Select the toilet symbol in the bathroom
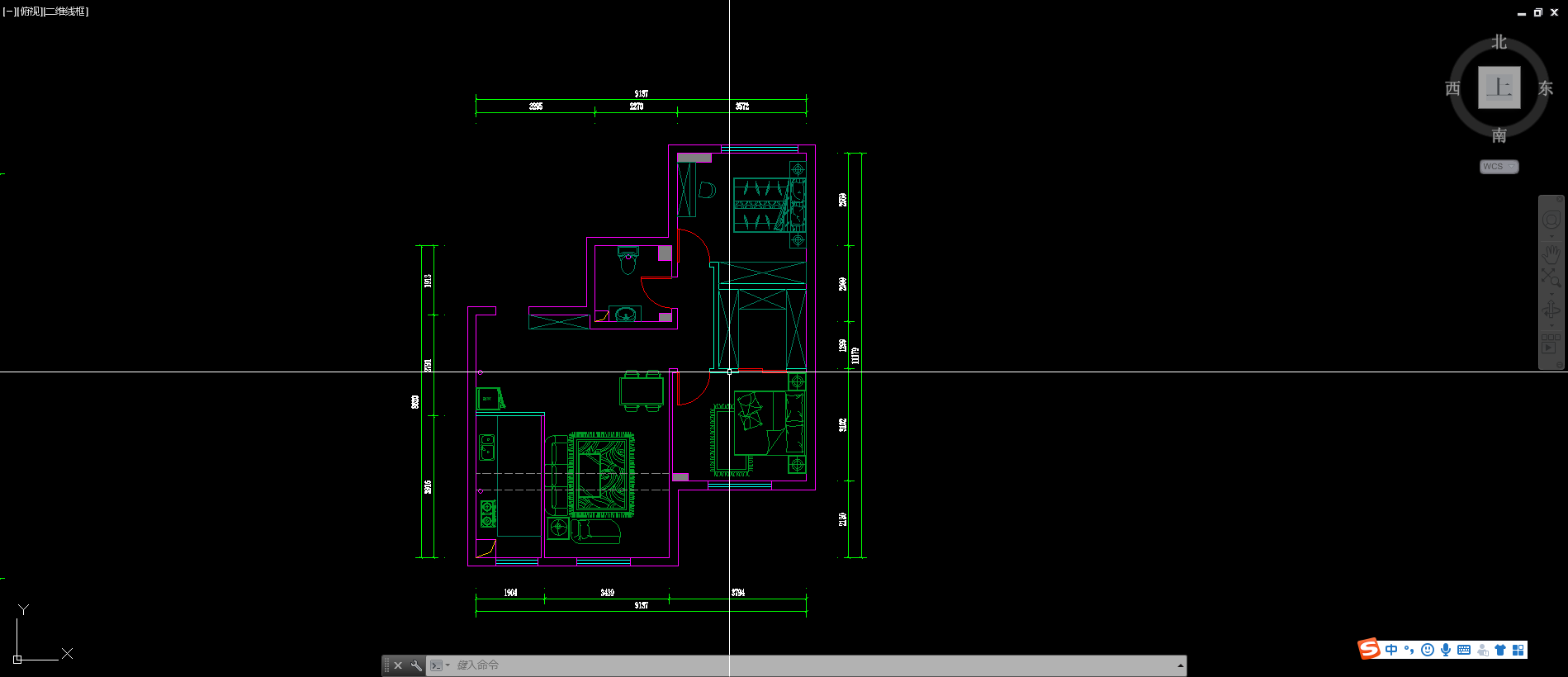Viewport: 1568px width, 677px height. pos(628,260)
